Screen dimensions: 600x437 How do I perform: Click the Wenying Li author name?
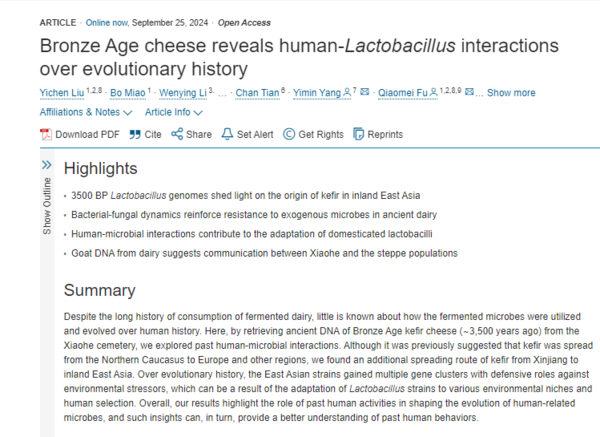[182, 93]
